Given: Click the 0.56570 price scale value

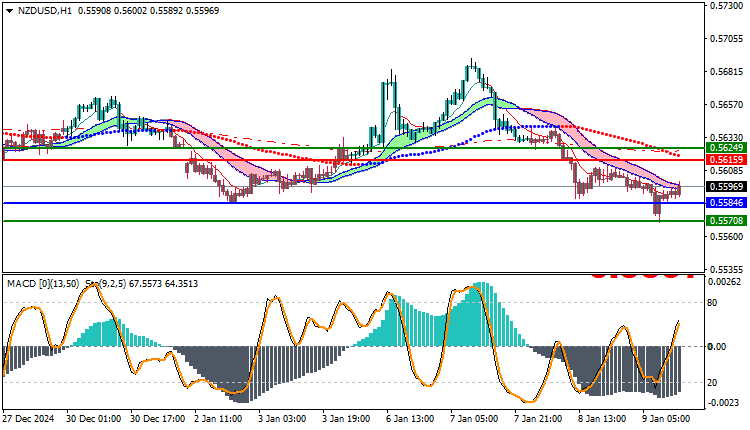Looking at the screenshot, I should point(727,105).
